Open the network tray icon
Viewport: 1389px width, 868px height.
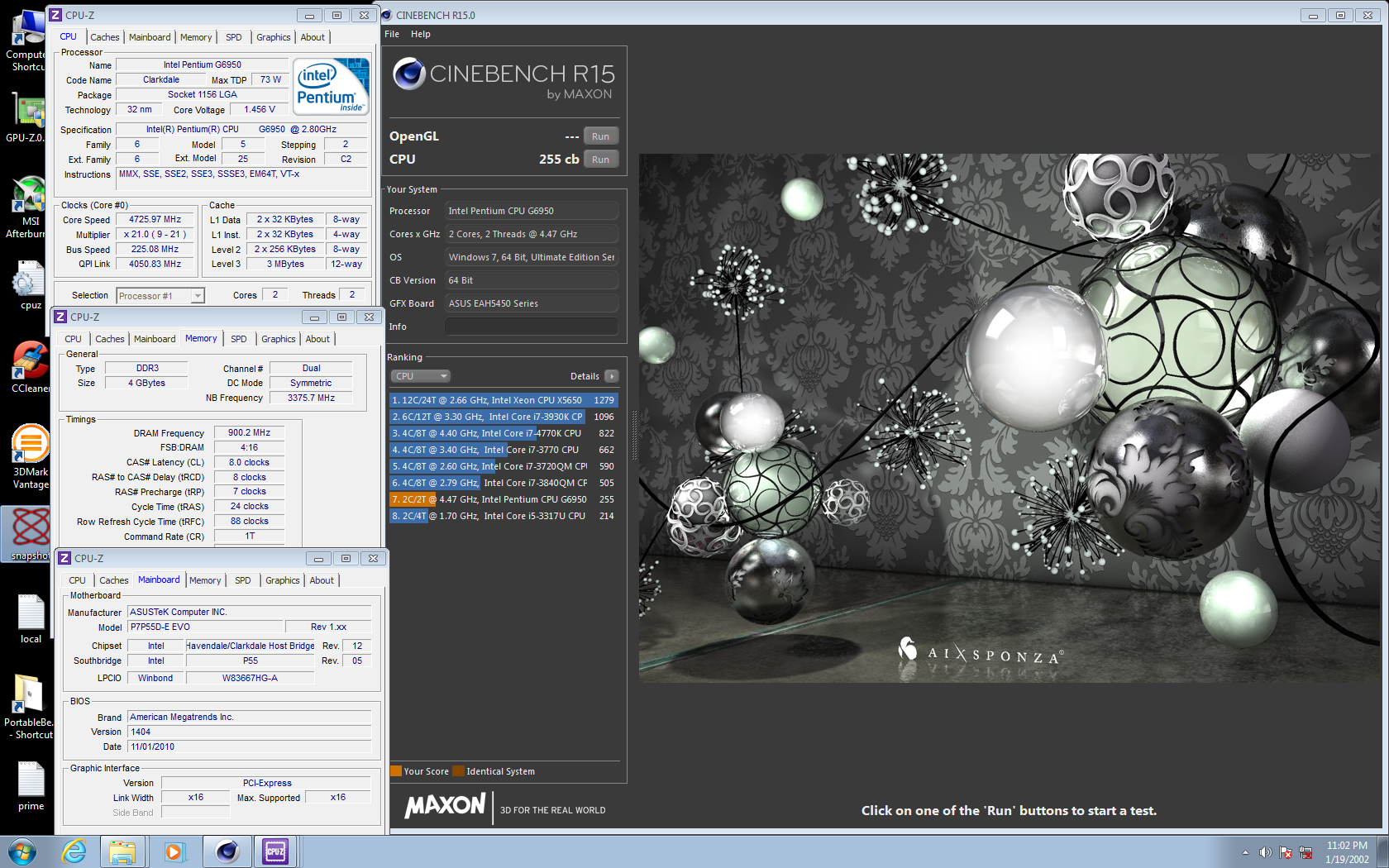tap(1306, 852)
